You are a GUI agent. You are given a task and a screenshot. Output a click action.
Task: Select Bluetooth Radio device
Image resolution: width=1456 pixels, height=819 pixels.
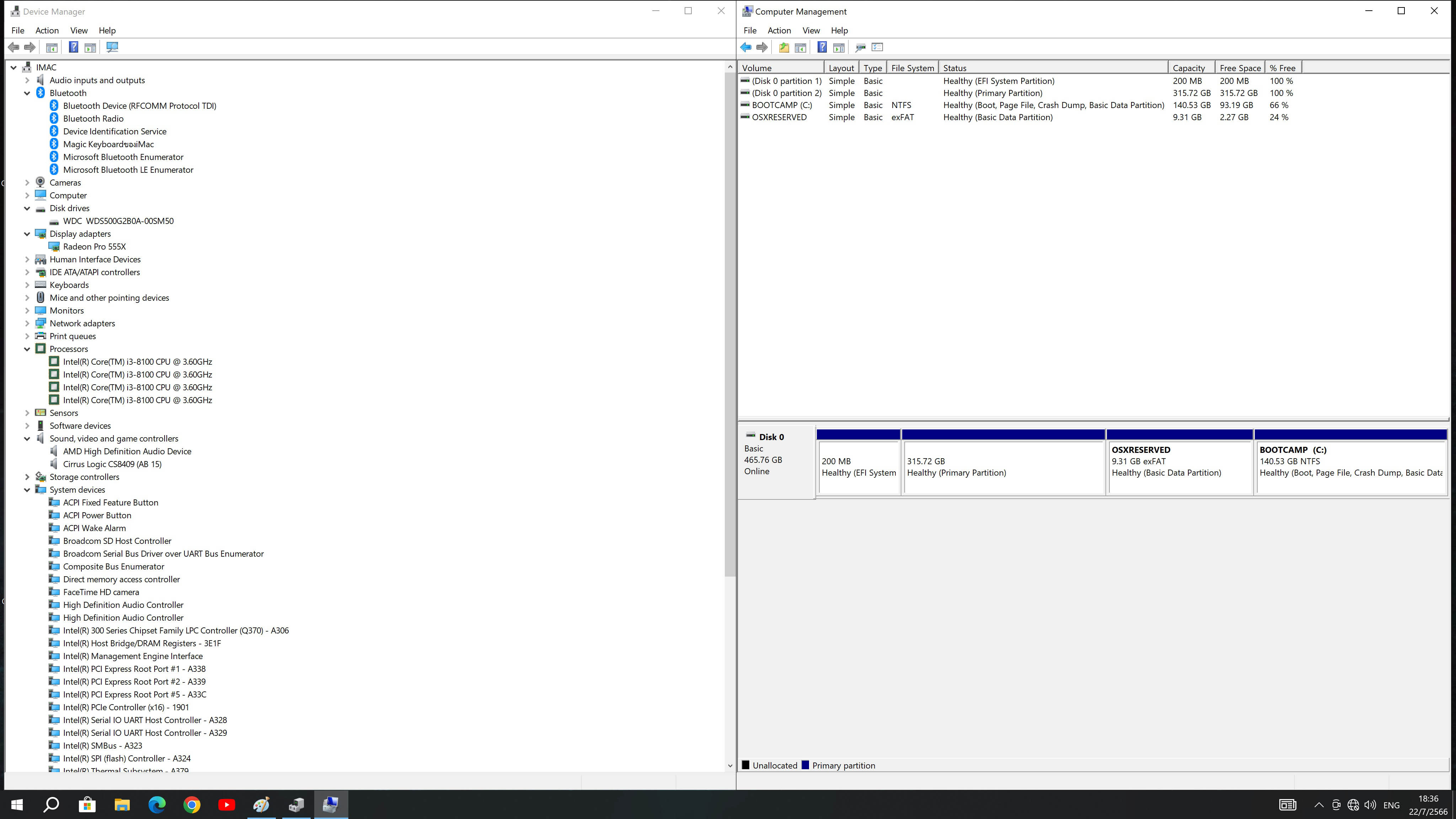pyautogui.click(x=93, y=119)
